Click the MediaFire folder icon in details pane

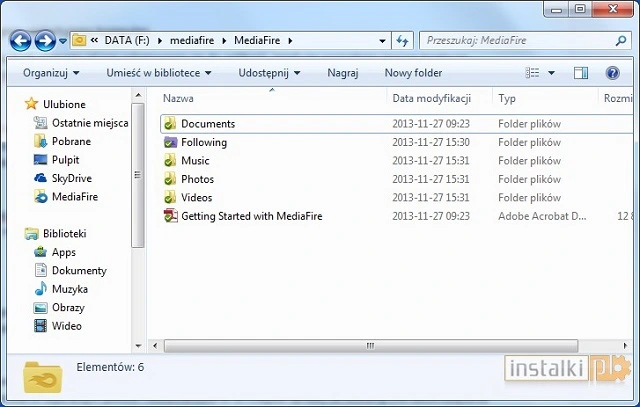coord(43,378)
